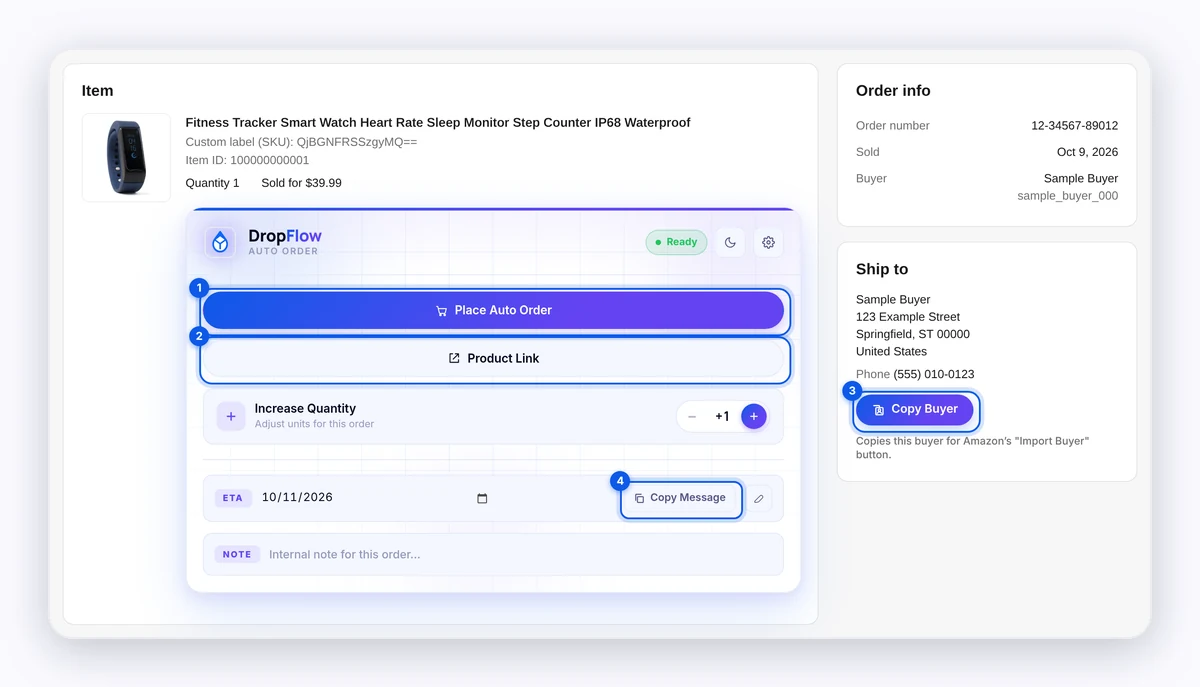Screen dimensions: 1200x687
Task: Click the DropFlow water drop logo icon
Action: [x=221, y=242]
